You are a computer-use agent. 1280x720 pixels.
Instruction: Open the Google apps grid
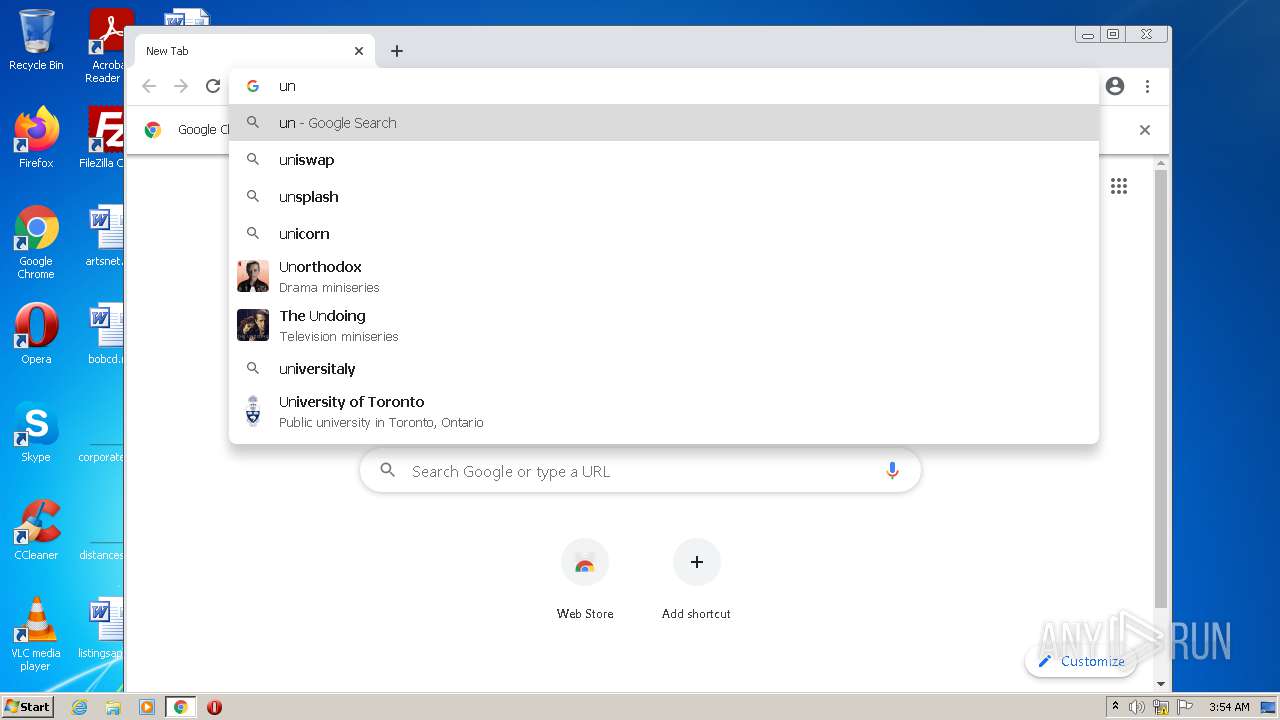click(1119, 186)
